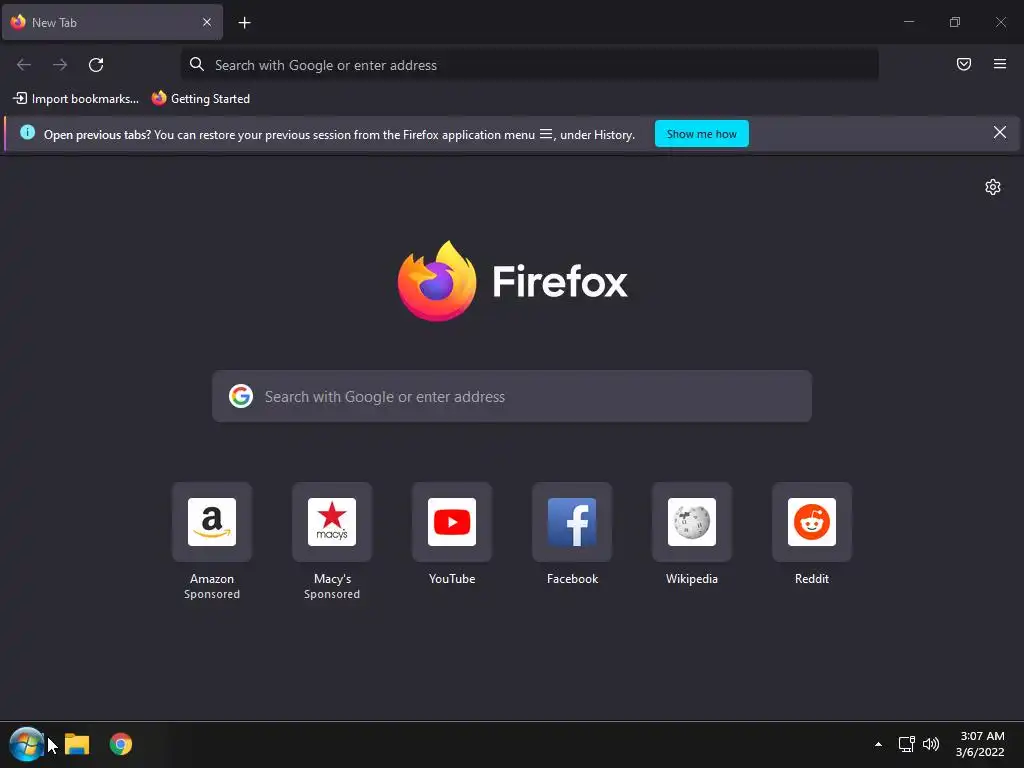
Task: Click the Firefox logo on the page
Action: click(x=513, y=281)
